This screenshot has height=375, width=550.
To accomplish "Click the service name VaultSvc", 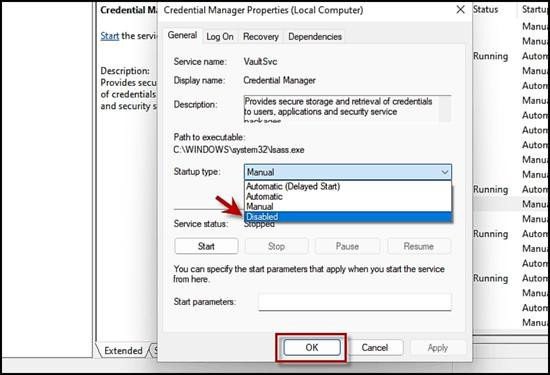I will pyautogui.click(x=260, y=62).
